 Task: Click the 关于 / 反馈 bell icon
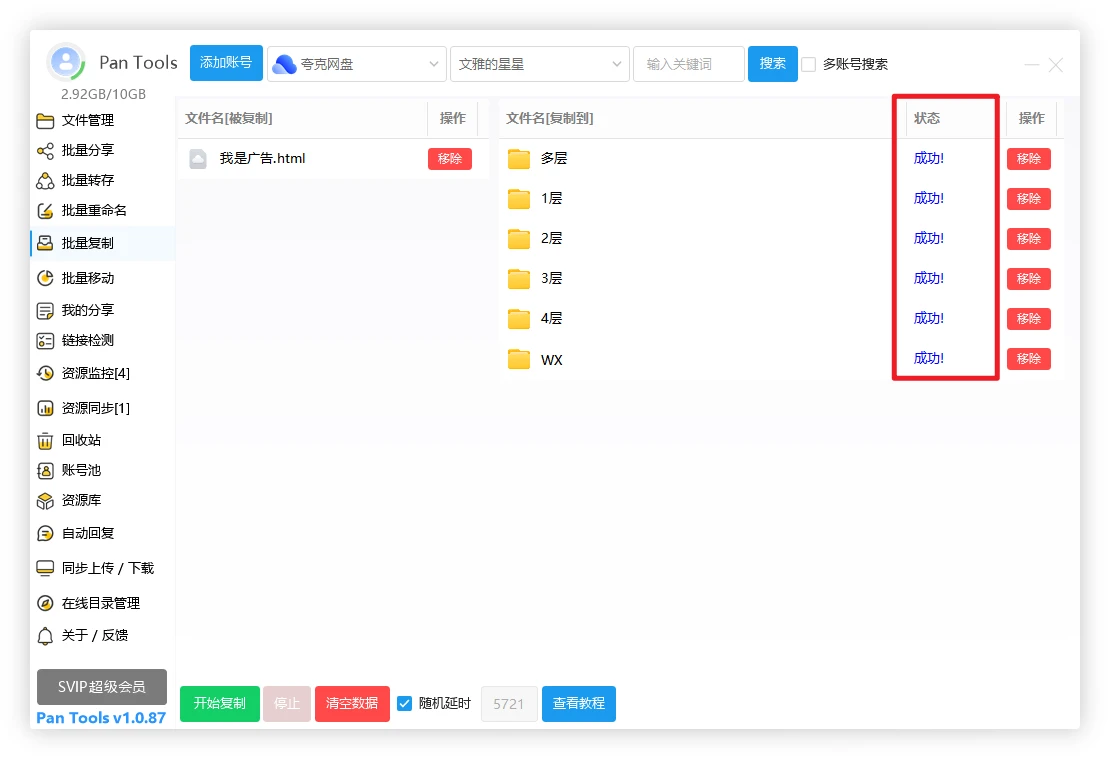tap(45, 636)
